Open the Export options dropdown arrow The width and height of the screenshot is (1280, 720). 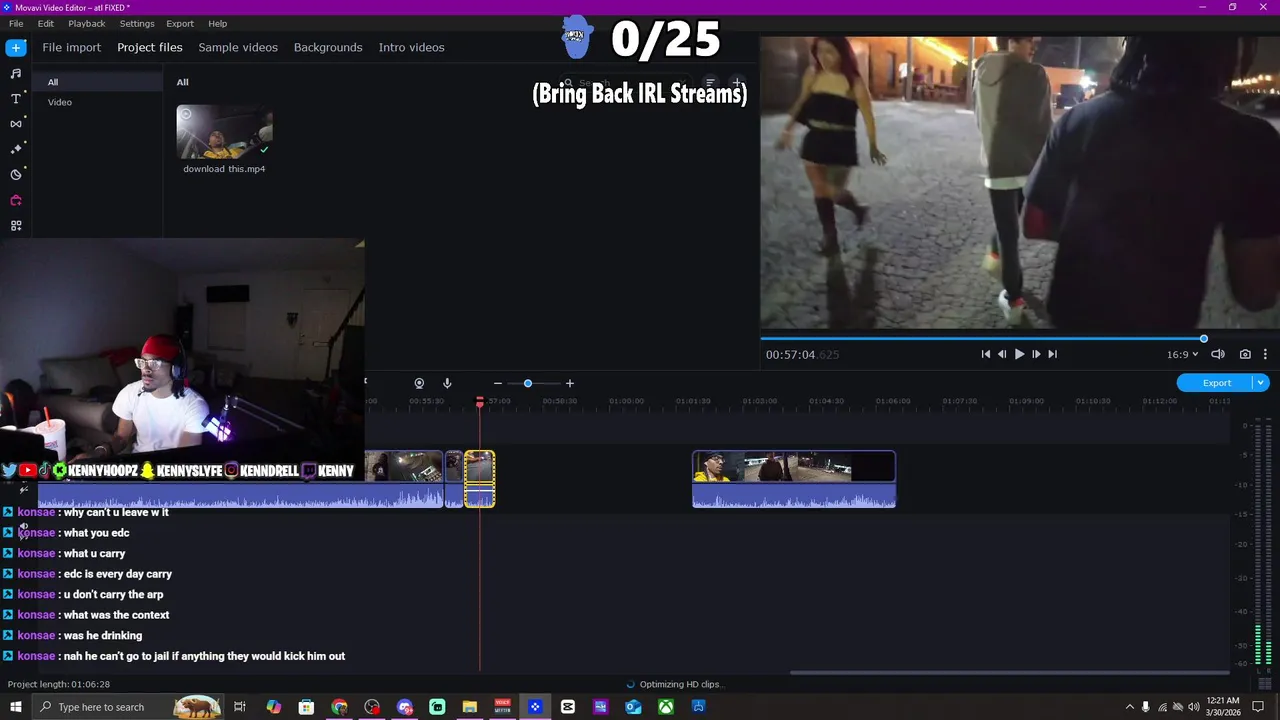click(1261, 383)
